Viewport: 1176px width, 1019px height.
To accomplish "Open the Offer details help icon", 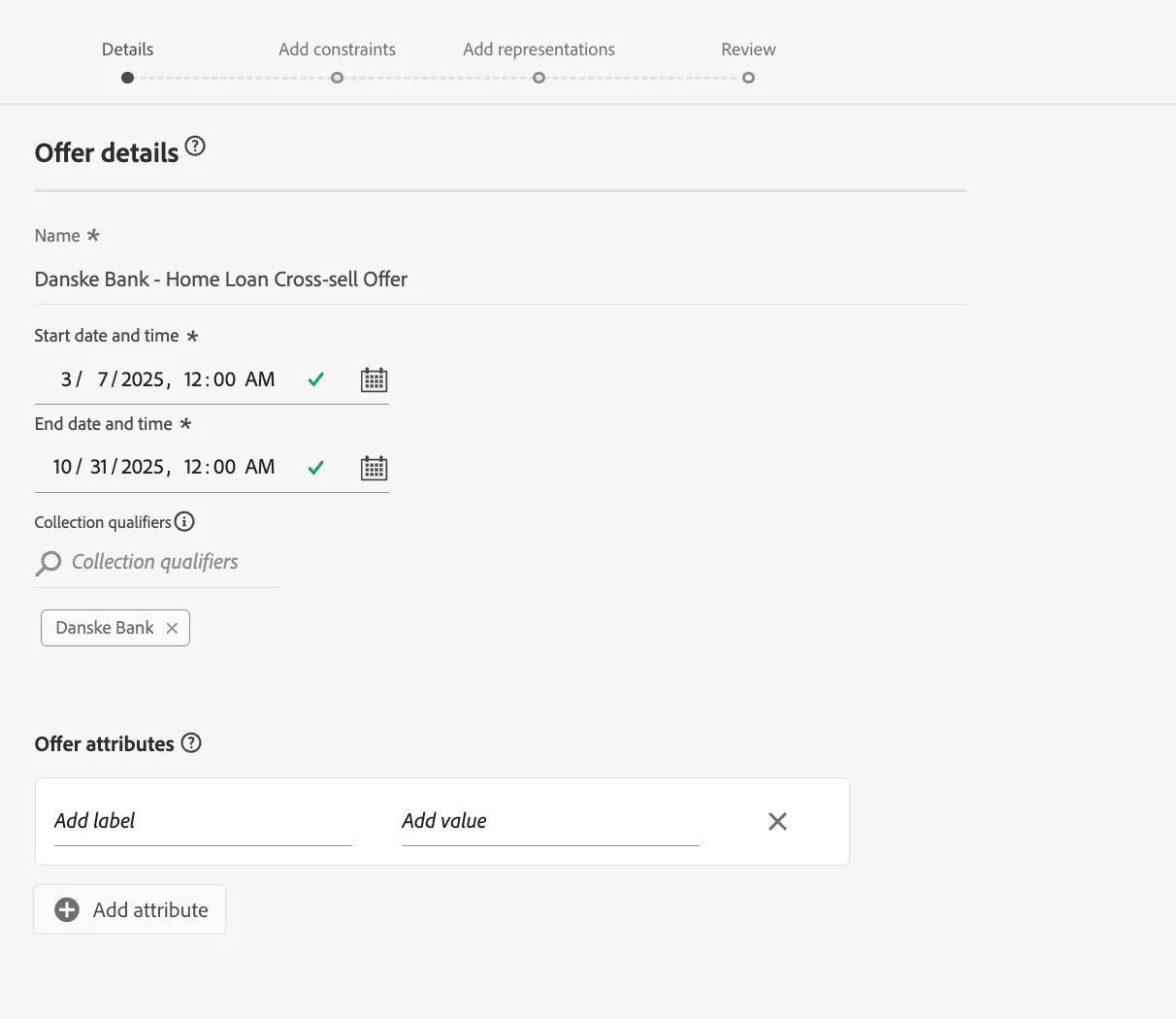I will click(195, 146).
